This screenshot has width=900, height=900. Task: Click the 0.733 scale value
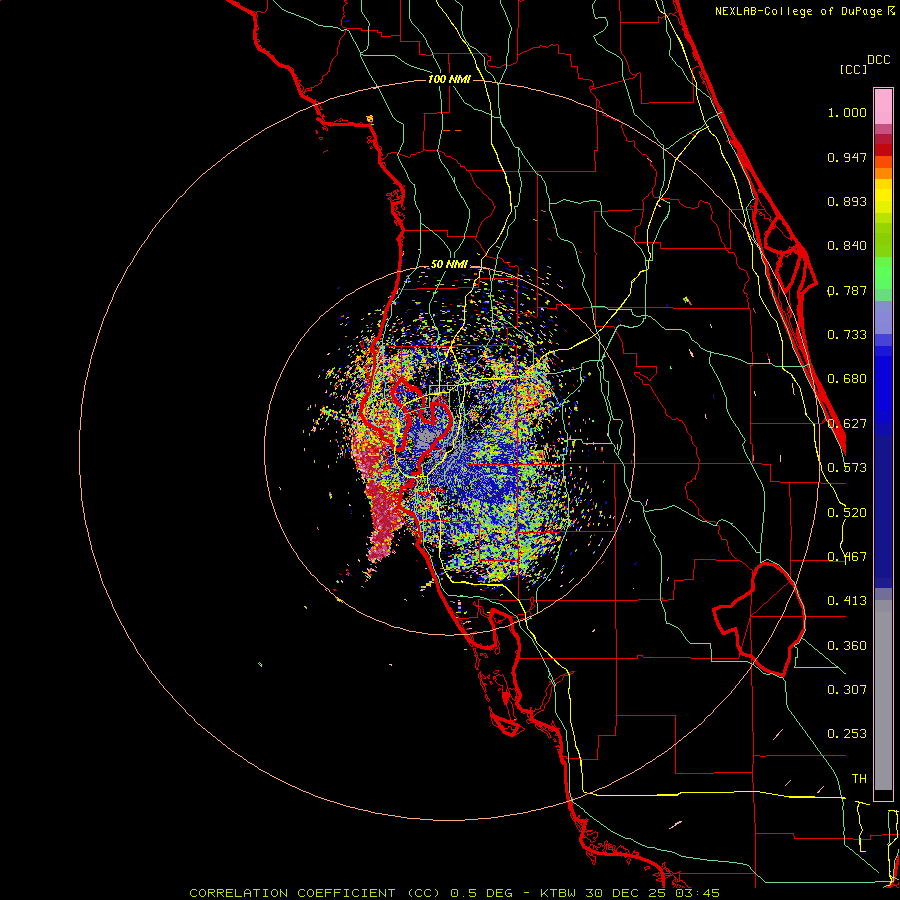(847, 335)
